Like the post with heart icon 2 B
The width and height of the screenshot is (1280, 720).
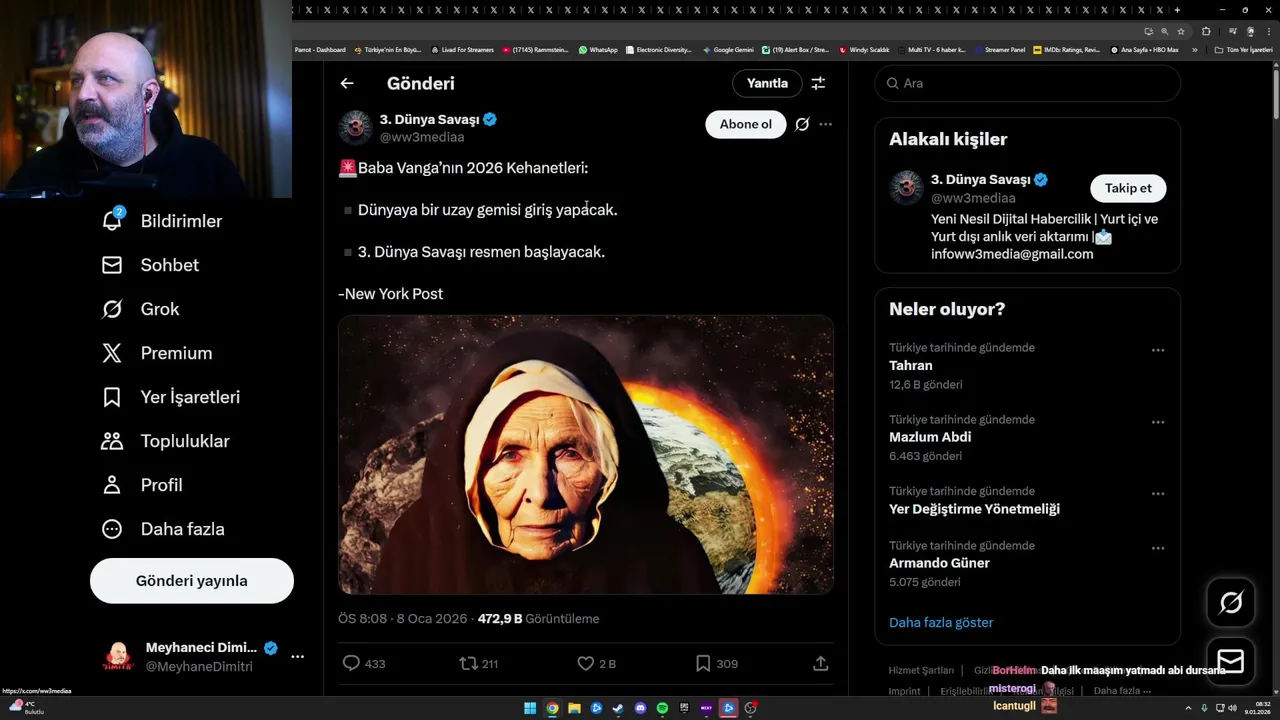tap(586, 663)
